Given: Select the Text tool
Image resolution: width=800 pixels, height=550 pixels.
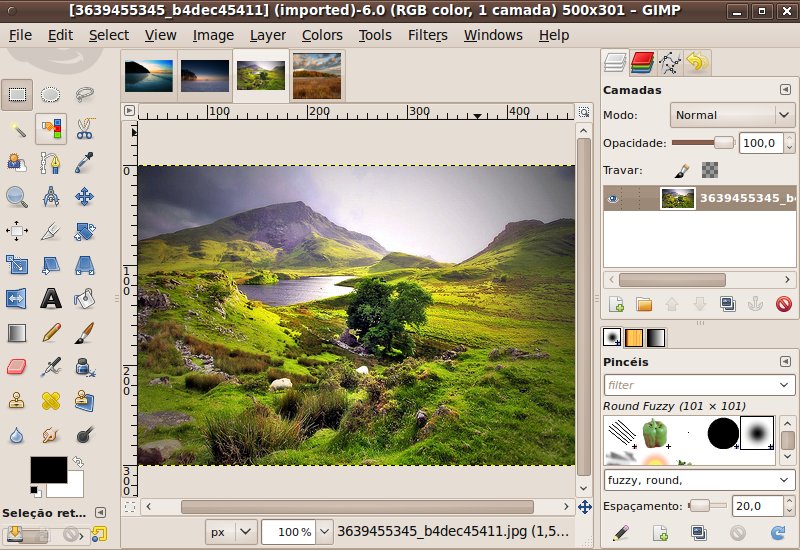Looking at the screenshot, I should 51,299.
